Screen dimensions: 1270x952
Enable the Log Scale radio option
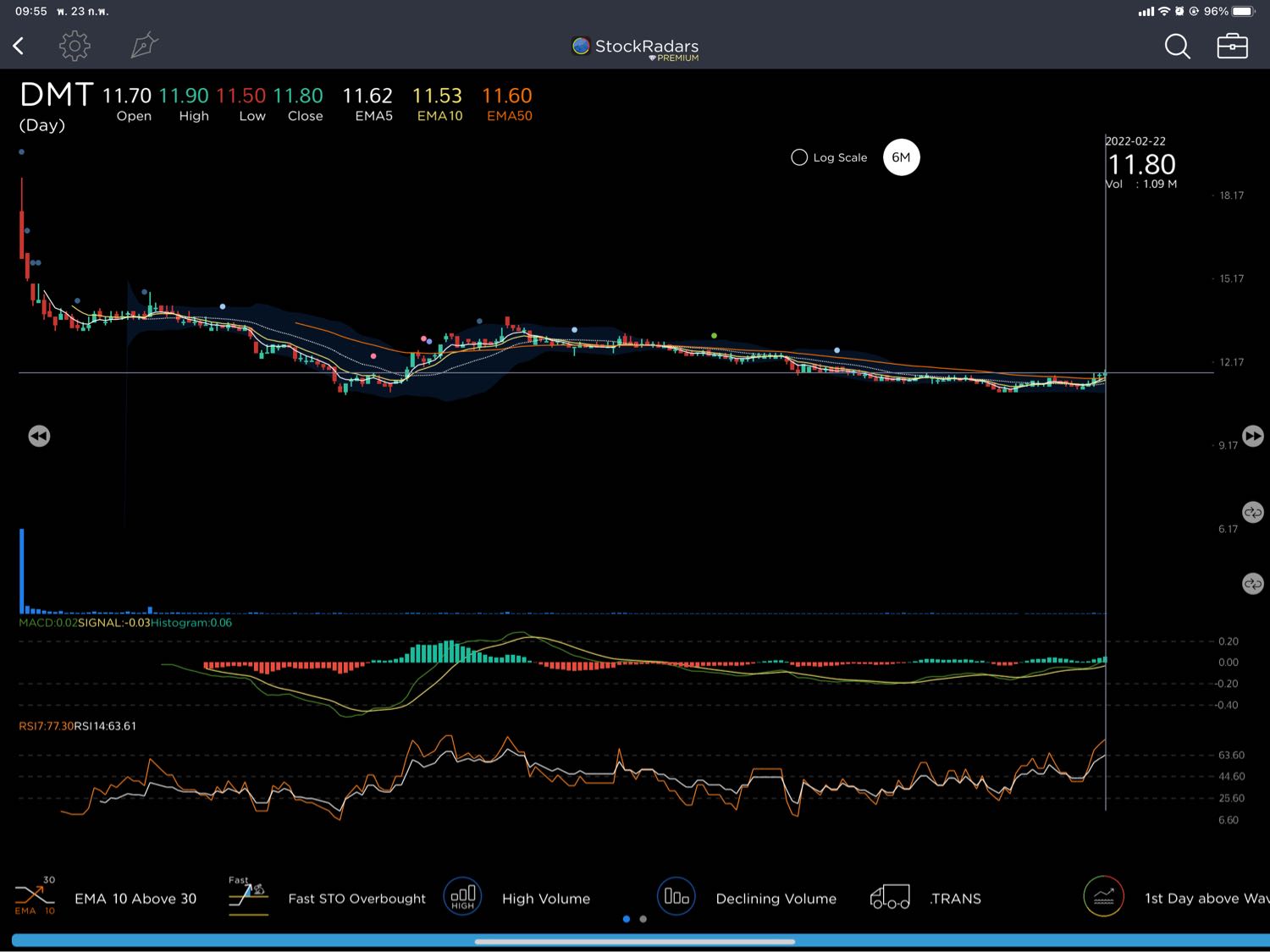pos(799,157)
